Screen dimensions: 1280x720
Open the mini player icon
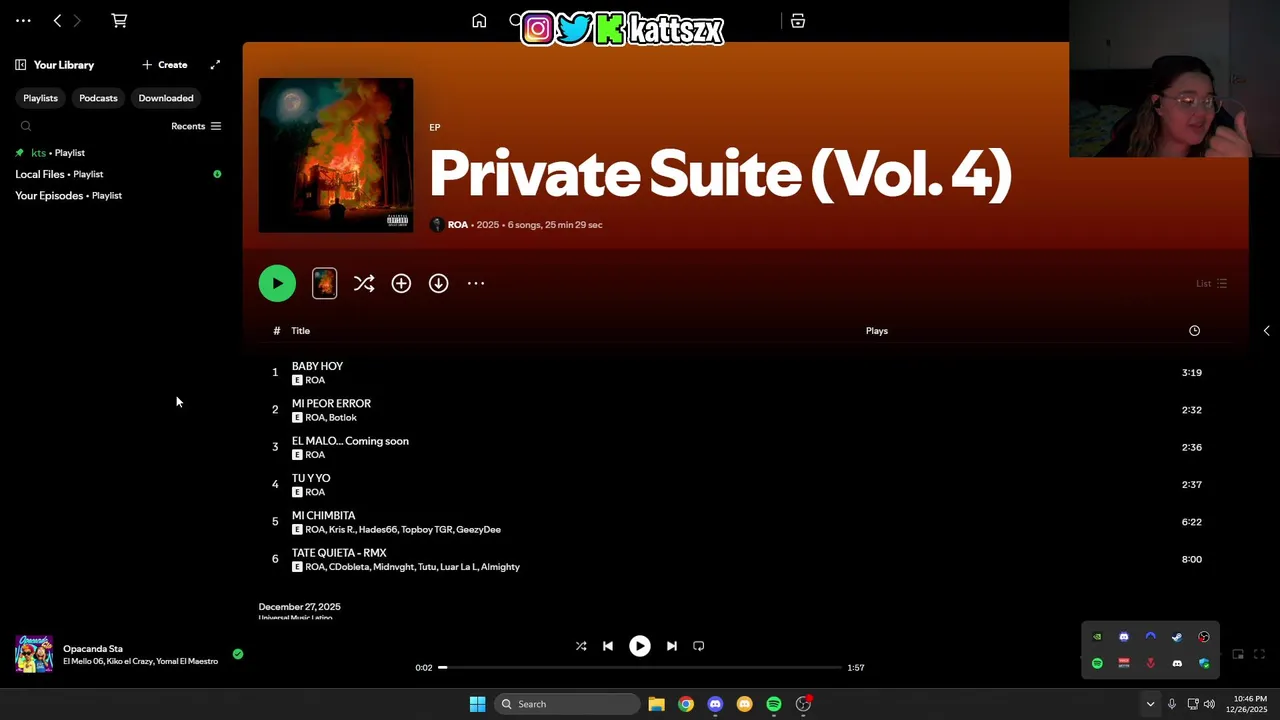[x=1238, y=655]
